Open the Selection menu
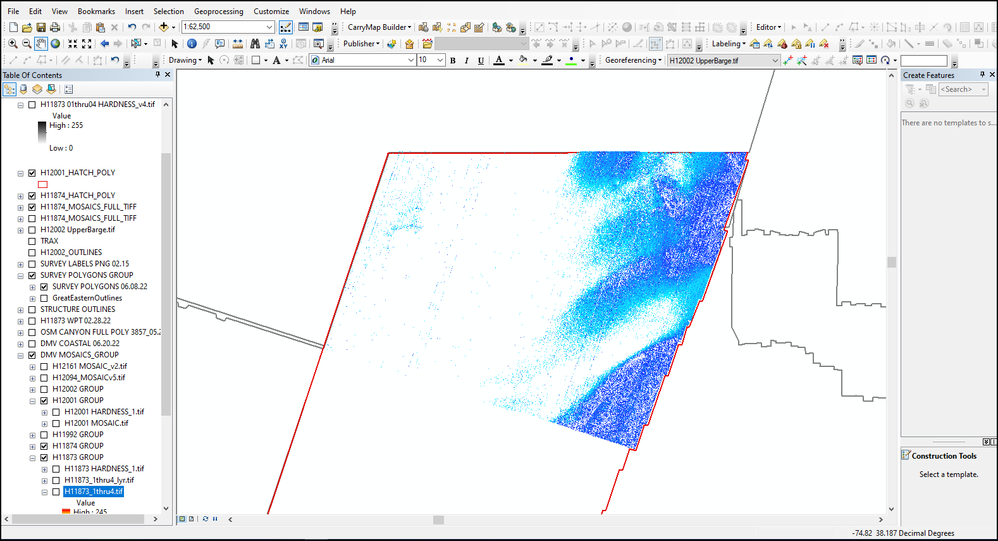Image resolution: width=998 pixels, height=541 pixels. (x=168, y=11)
